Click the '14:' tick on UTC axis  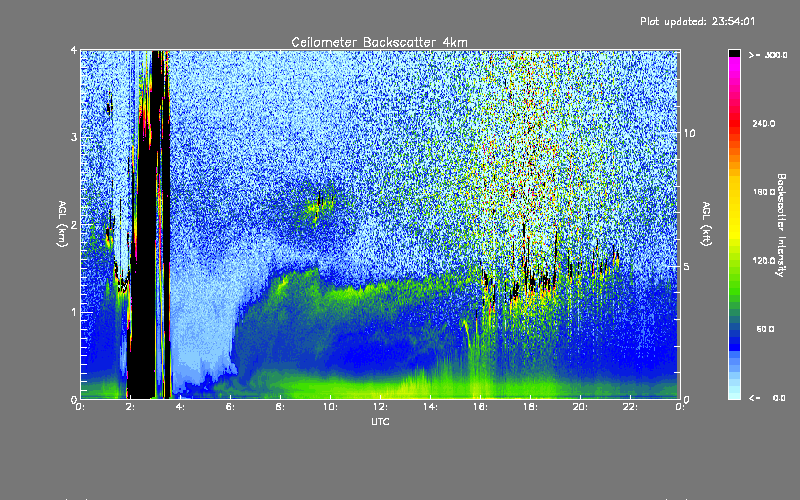[430, 407]
